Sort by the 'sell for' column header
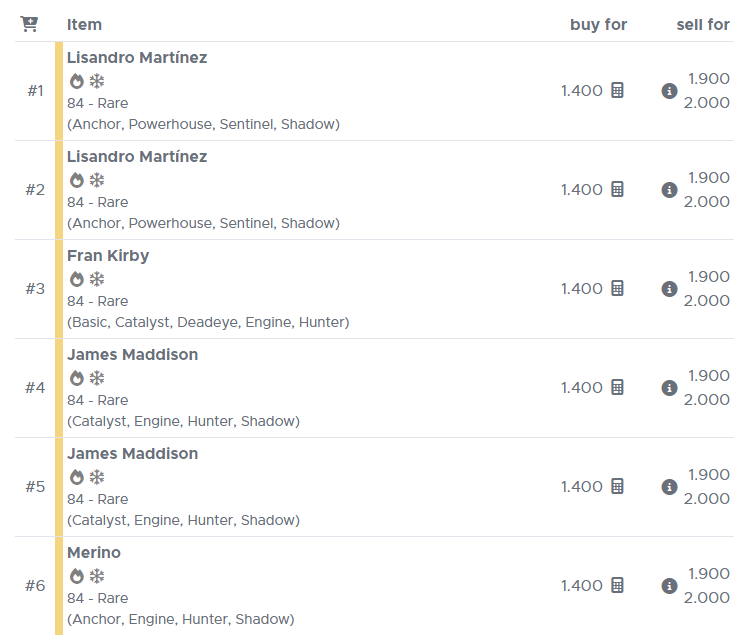The image size is (751, 635). click(x=703, y=24)
